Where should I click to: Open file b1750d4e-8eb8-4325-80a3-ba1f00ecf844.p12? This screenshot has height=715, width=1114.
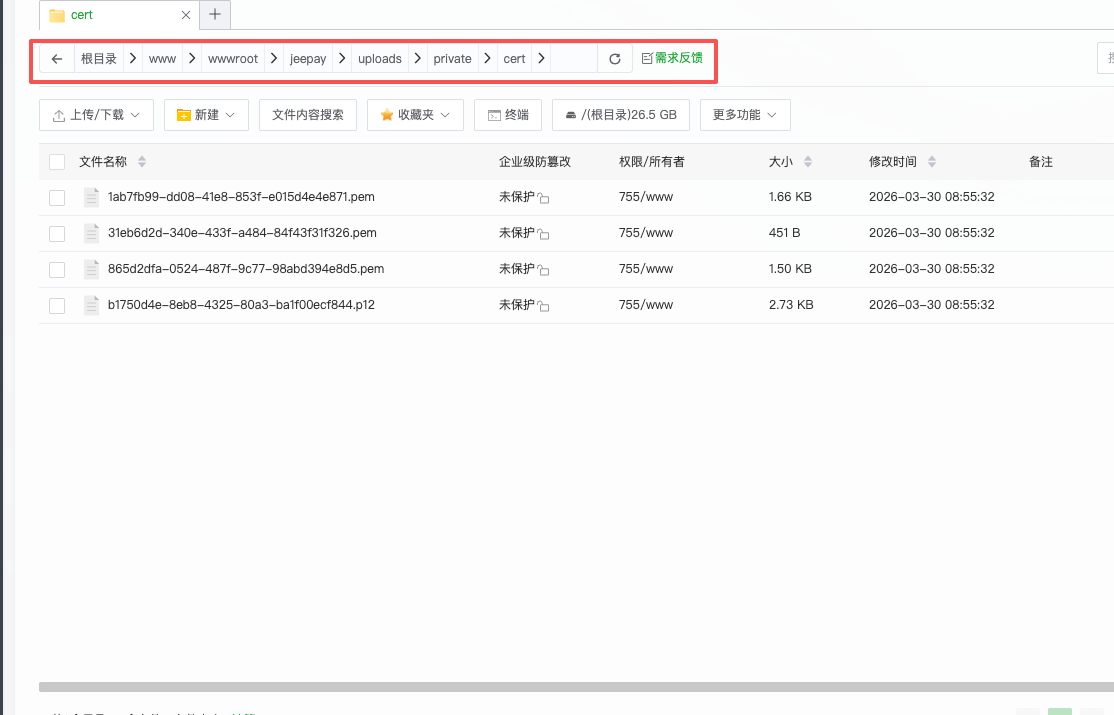coord(241,305)
